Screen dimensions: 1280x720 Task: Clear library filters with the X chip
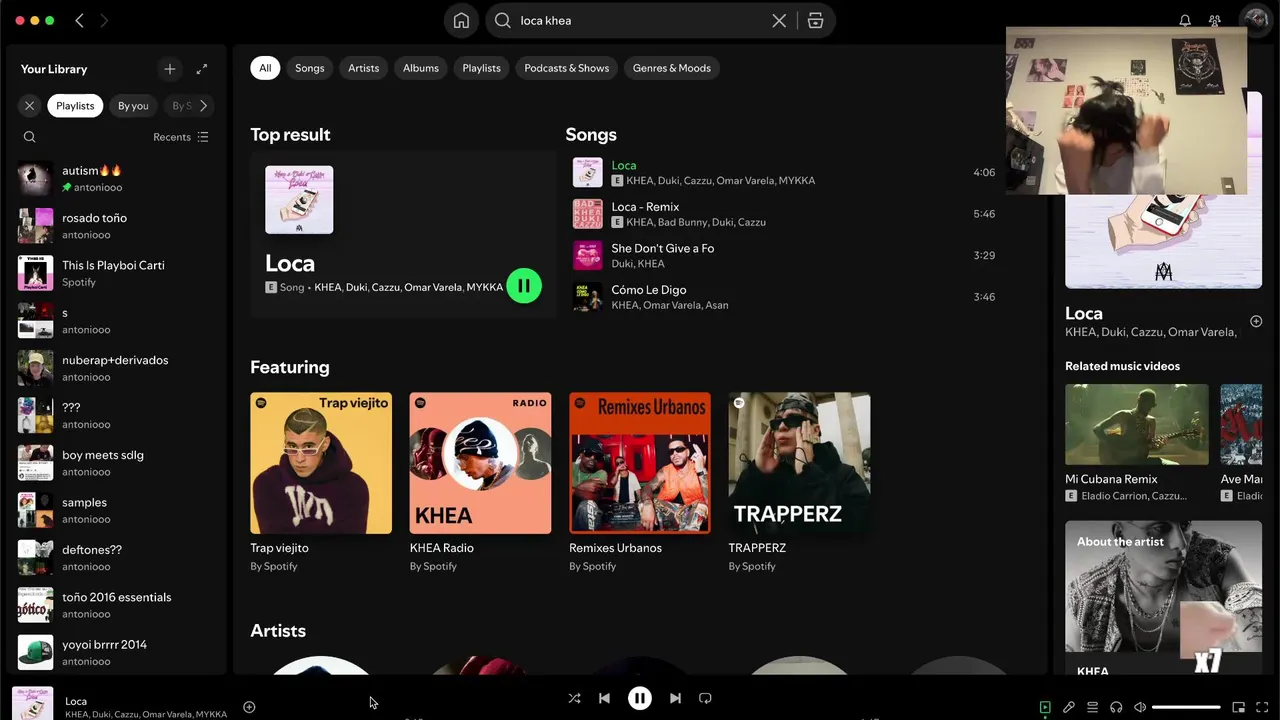[29, 106]
